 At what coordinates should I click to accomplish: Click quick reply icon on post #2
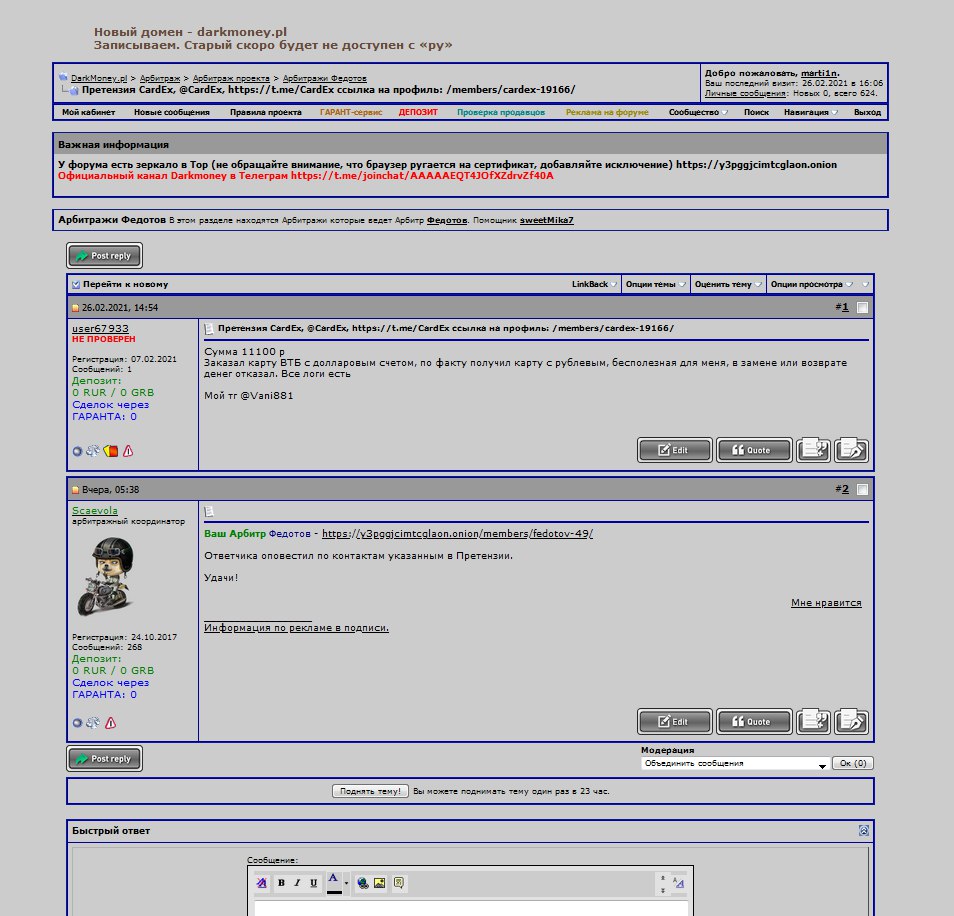pyautogui.click(x=851, y=721)
